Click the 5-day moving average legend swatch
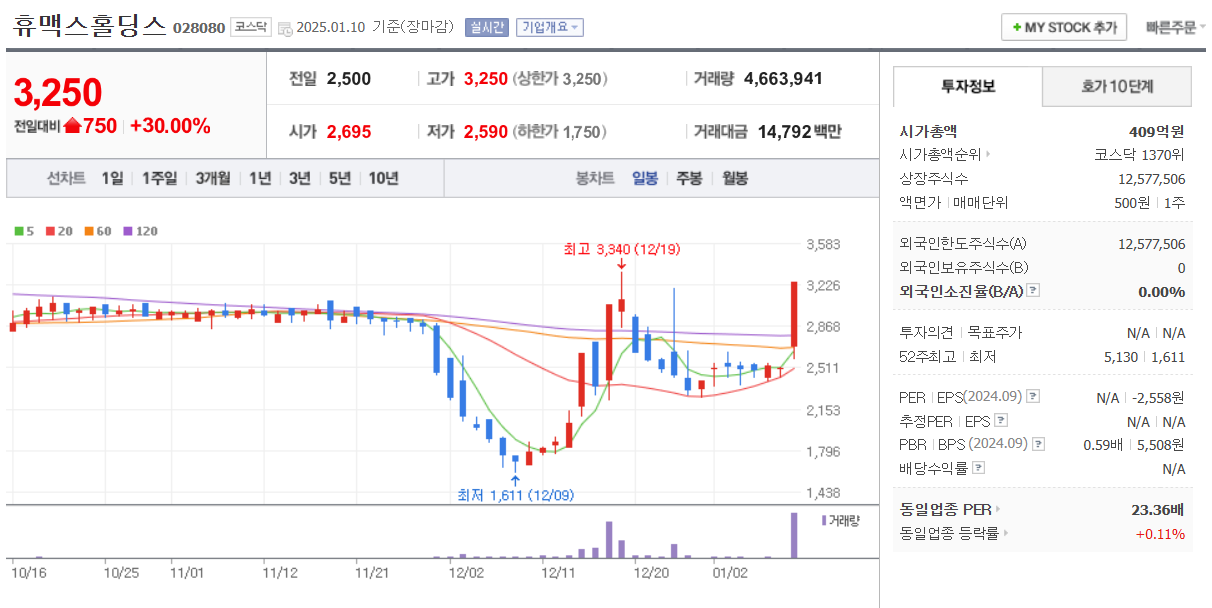1212x608 pixels. pos(18,231)
